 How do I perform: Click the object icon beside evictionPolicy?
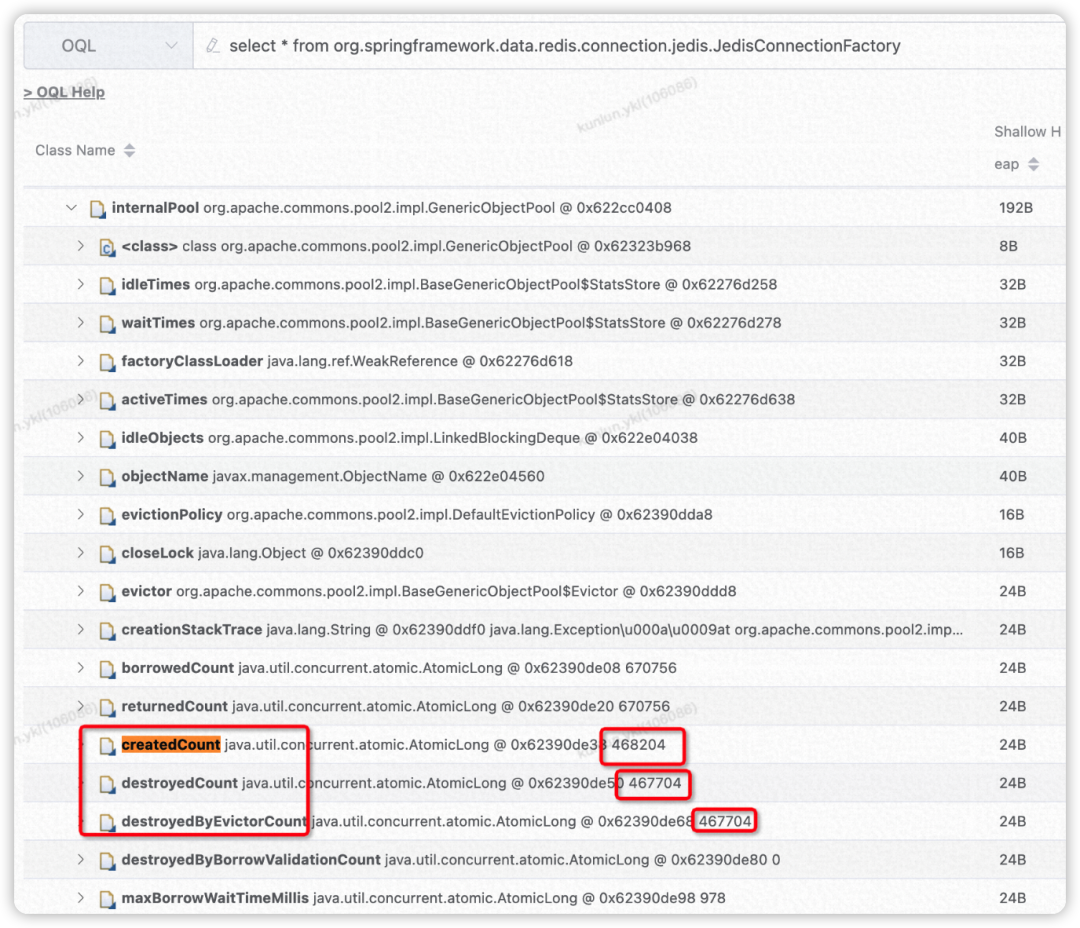(x=107, y=515)
